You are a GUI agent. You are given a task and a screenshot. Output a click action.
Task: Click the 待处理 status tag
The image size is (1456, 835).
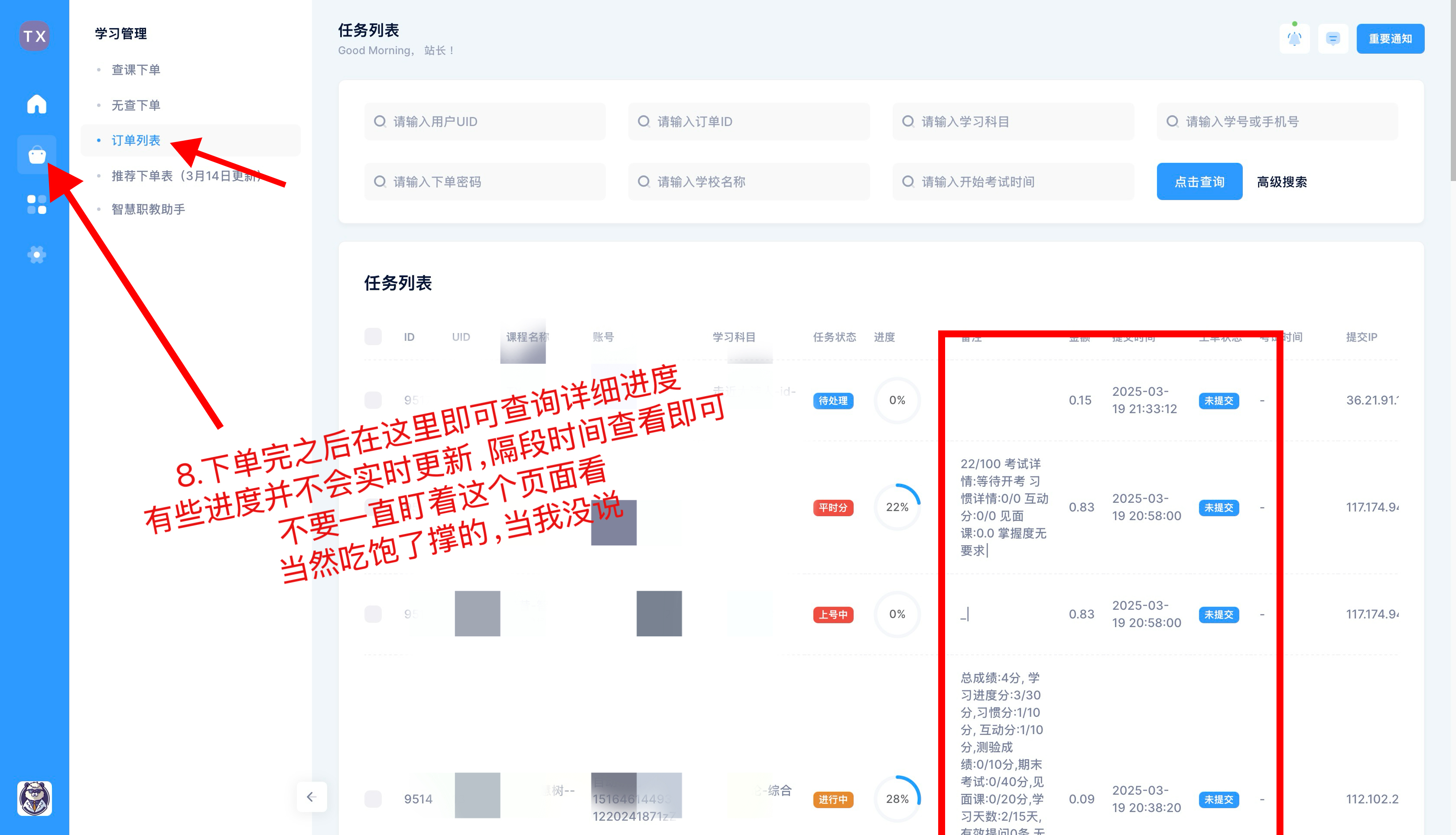click(x=833, y=400)
